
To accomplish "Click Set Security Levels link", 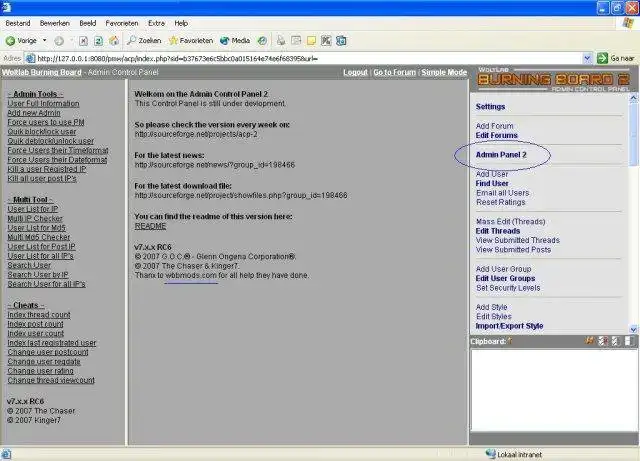I will pyautogui.click(x=508, y=288).
